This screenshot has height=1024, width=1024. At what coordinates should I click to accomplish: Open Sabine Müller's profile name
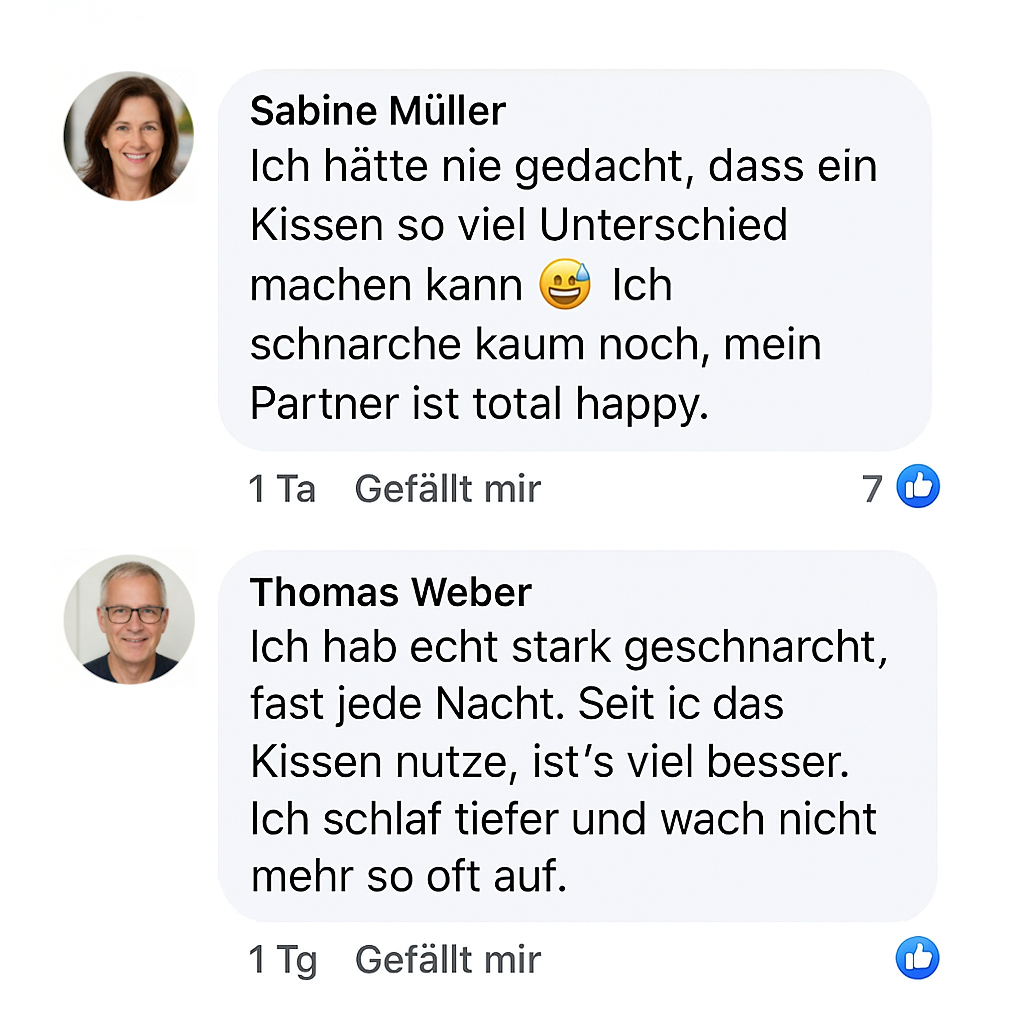[x=377, y=111]
